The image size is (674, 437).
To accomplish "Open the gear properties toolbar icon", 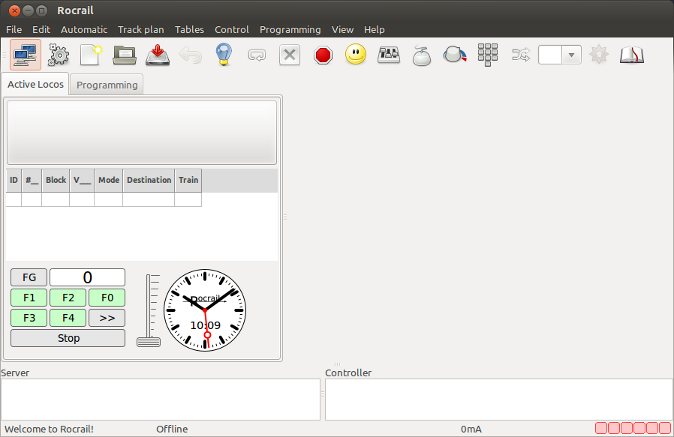I will [x=59, y=56].
